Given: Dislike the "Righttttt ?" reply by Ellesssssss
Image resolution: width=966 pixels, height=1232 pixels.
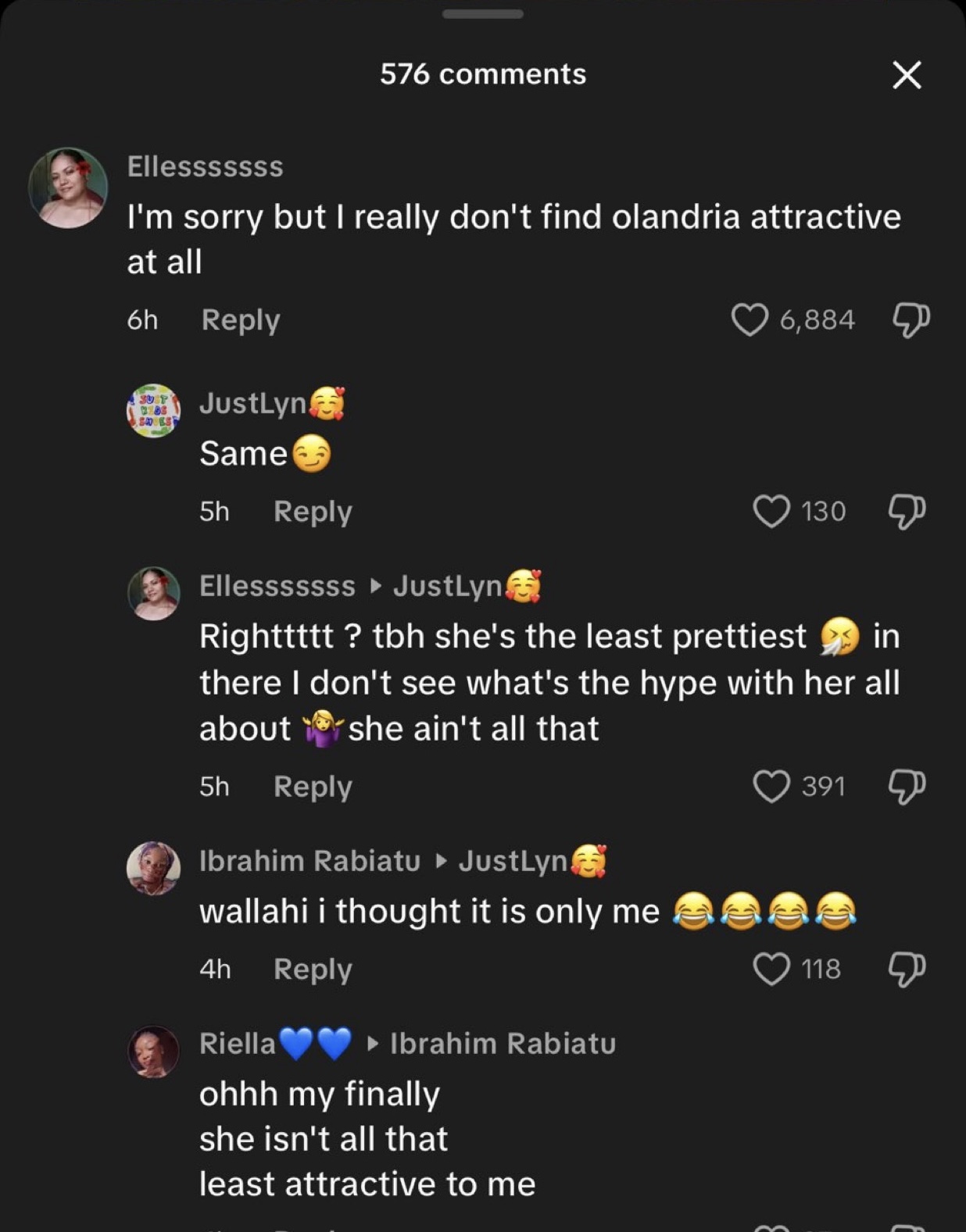Looking at the screenshot, I should pos(907,787).
